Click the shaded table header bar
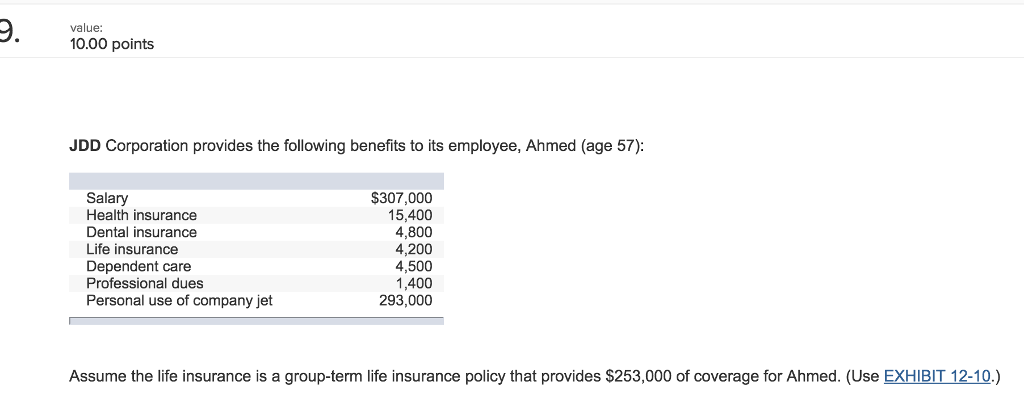This screenshot has height=394, width=1024. 256,181
